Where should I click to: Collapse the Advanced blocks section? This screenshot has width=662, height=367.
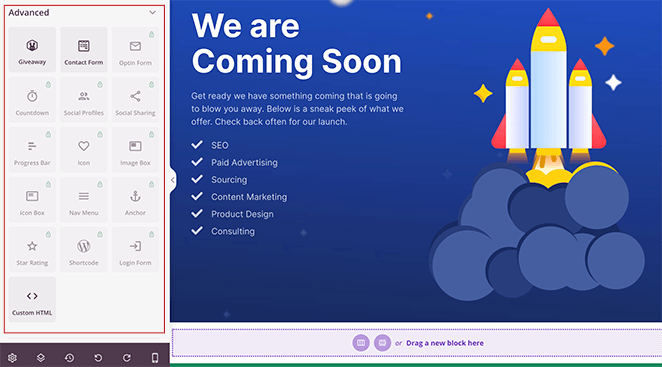152,13
